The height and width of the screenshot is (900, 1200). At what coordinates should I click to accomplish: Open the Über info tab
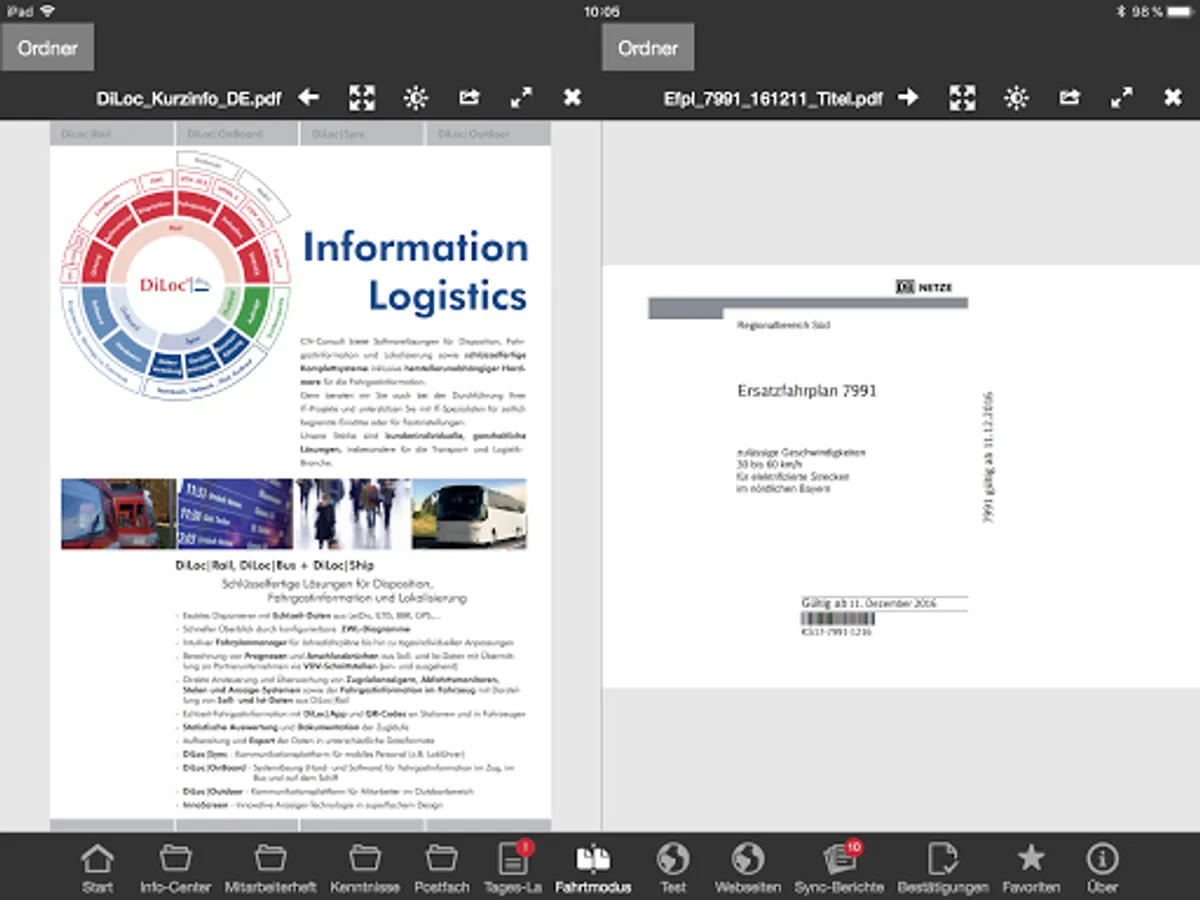[1102, 867]
